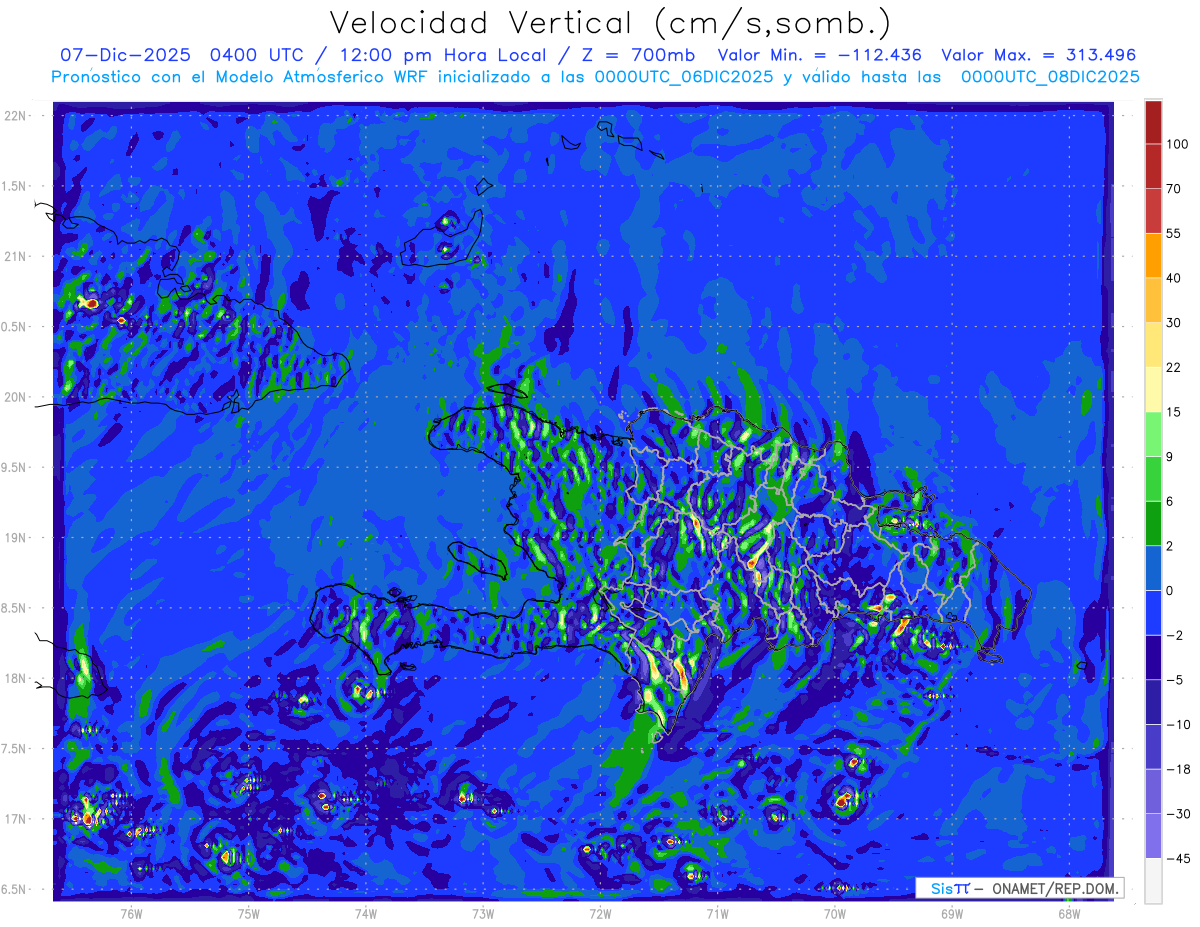Click the colorbar value label "55"

click(1173, 233)
